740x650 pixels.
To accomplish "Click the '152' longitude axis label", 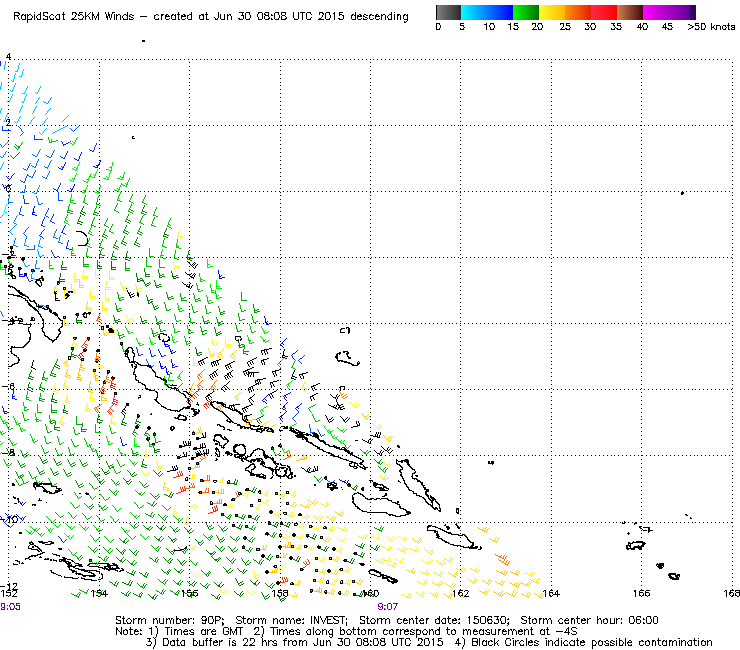I will (x=9, y=593).
